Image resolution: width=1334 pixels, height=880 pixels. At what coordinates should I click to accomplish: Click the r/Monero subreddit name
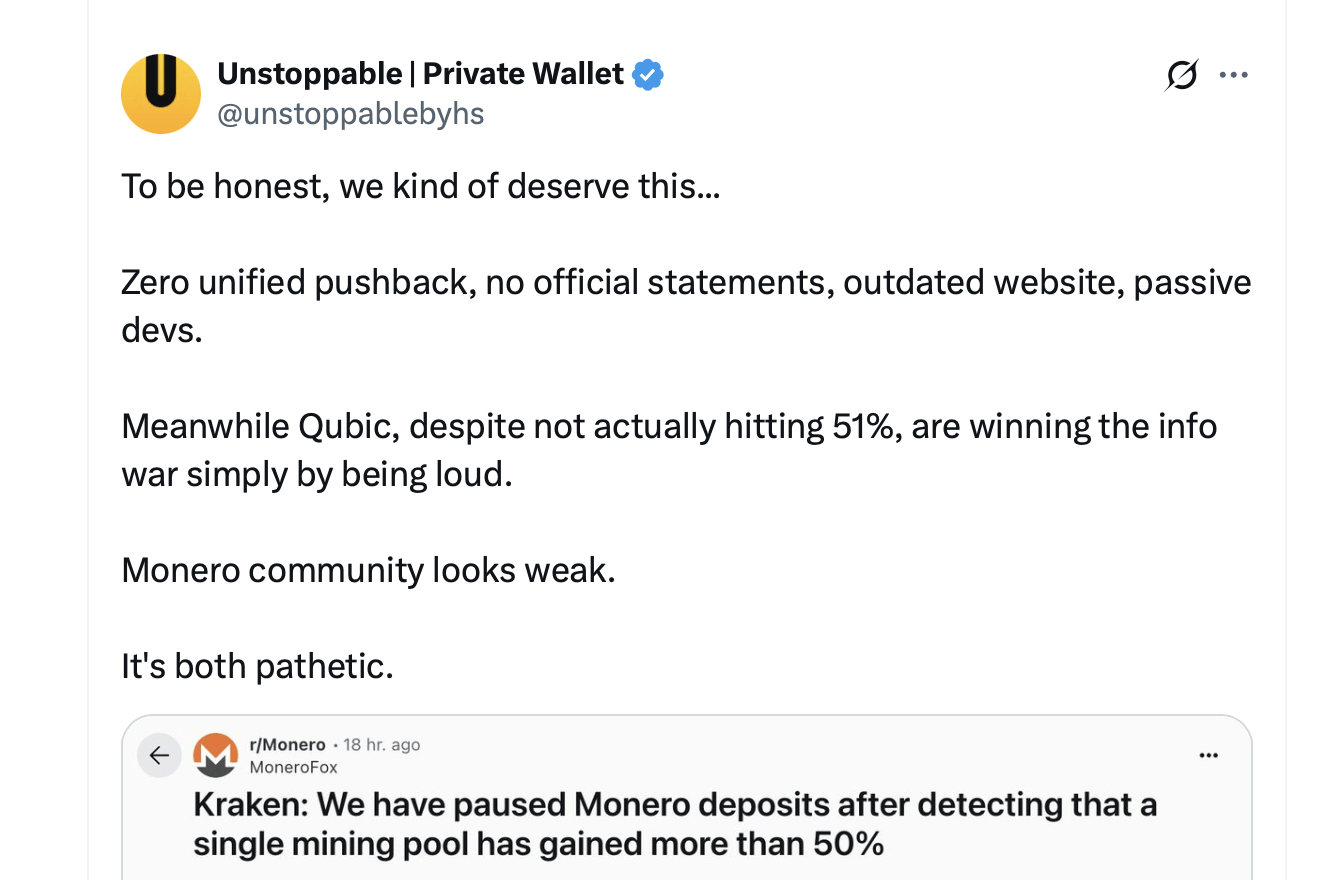287,745
